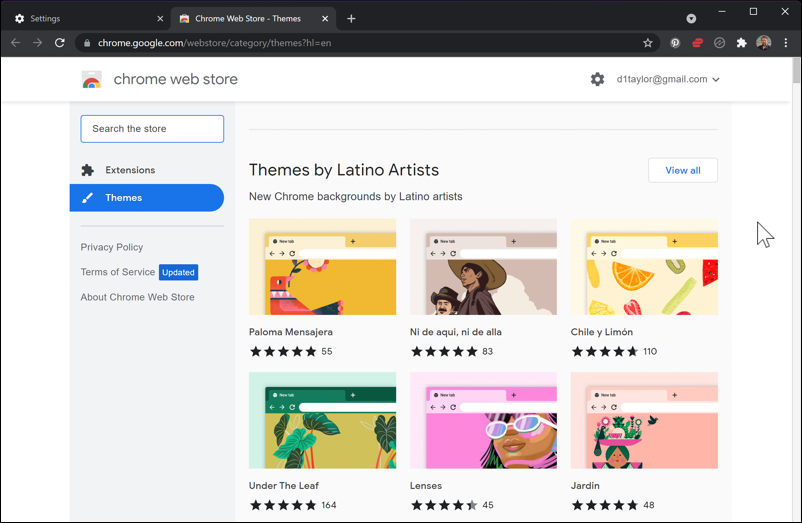This screenshot has height=523, width=802.
Task: Click the tab search down-arrow icon
Action: click(x=691, y=19)
